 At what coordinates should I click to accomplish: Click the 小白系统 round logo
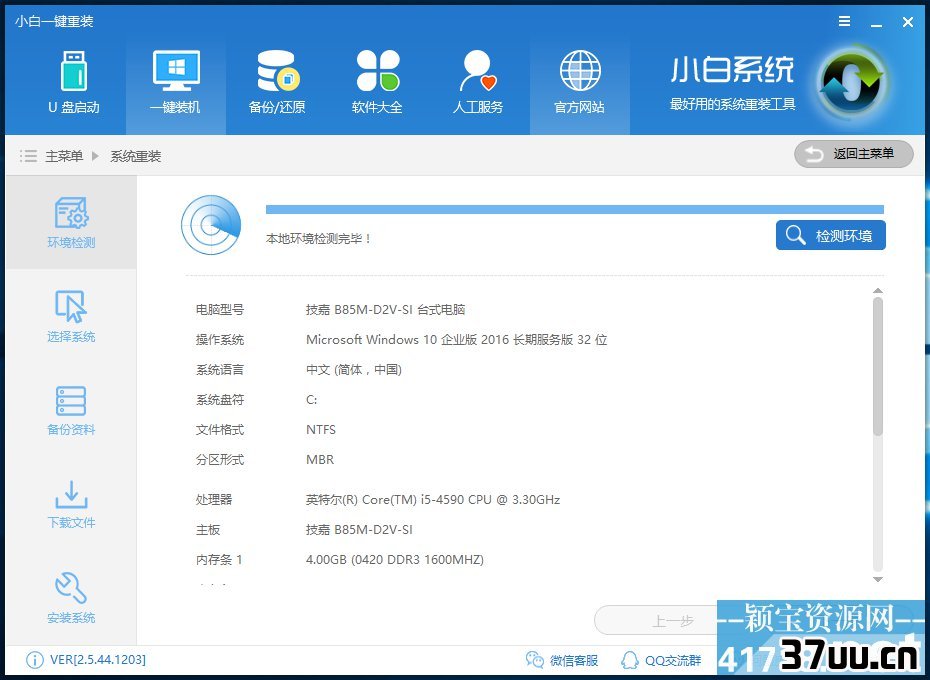(852, 82)
